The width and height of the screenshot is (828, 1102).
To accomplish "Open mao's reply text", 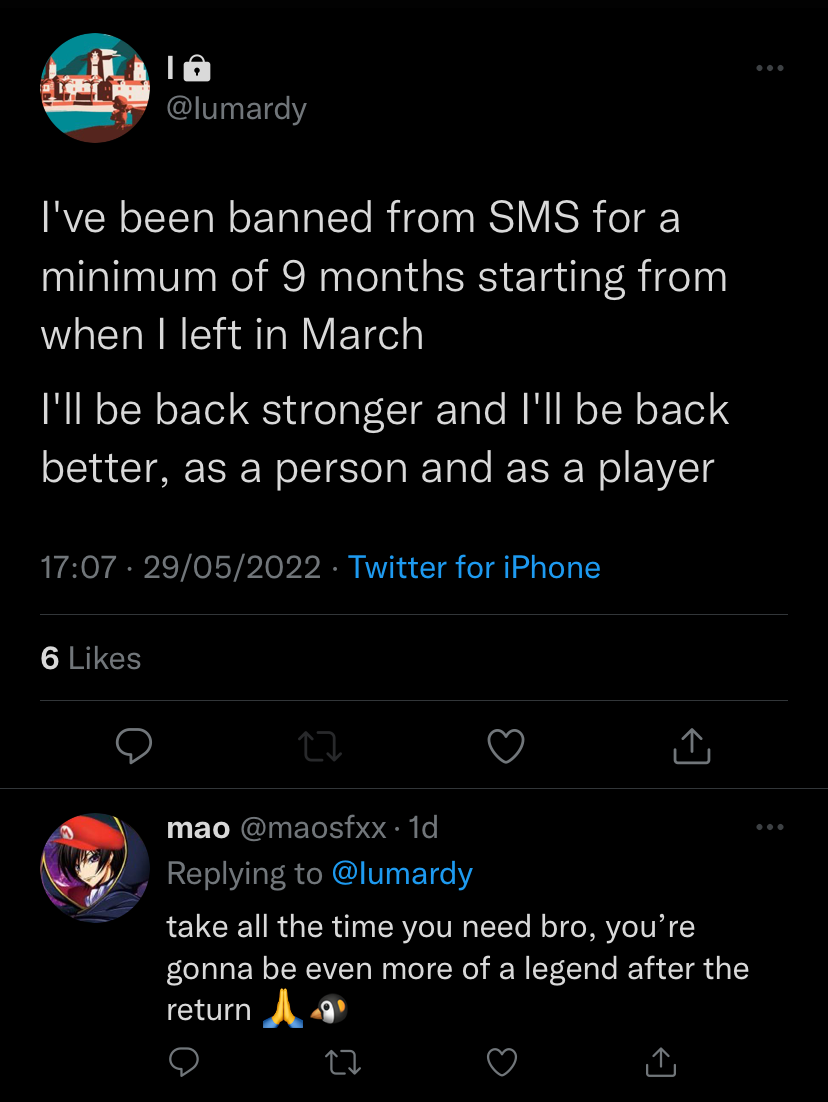I will pyautogui.click(x=457, y=968).
